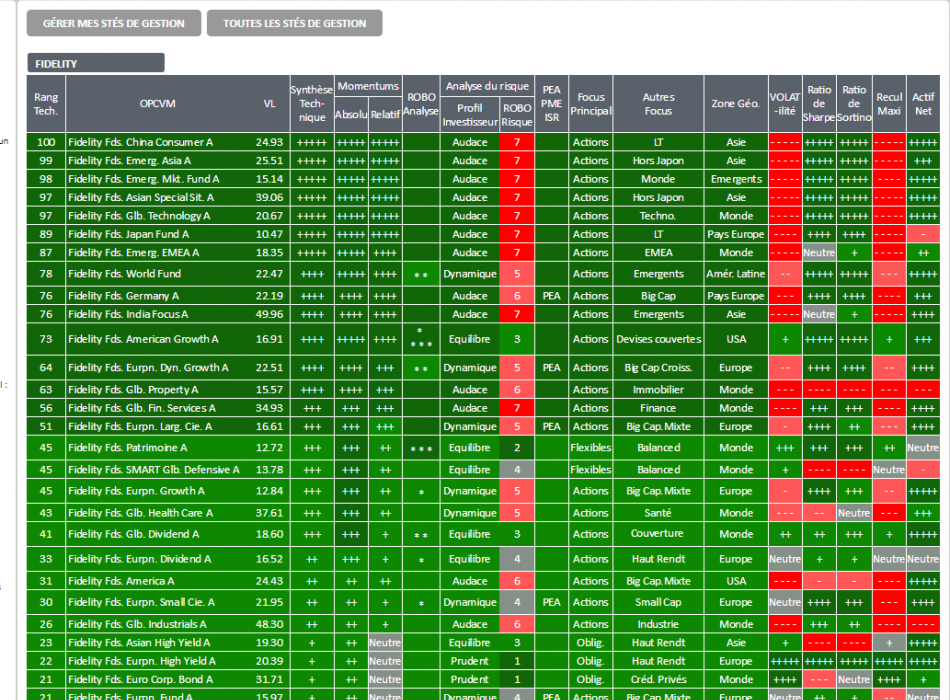Select the FIDELITY tab header
Viewport: 950px width, 700px height.
pos(96,63)
